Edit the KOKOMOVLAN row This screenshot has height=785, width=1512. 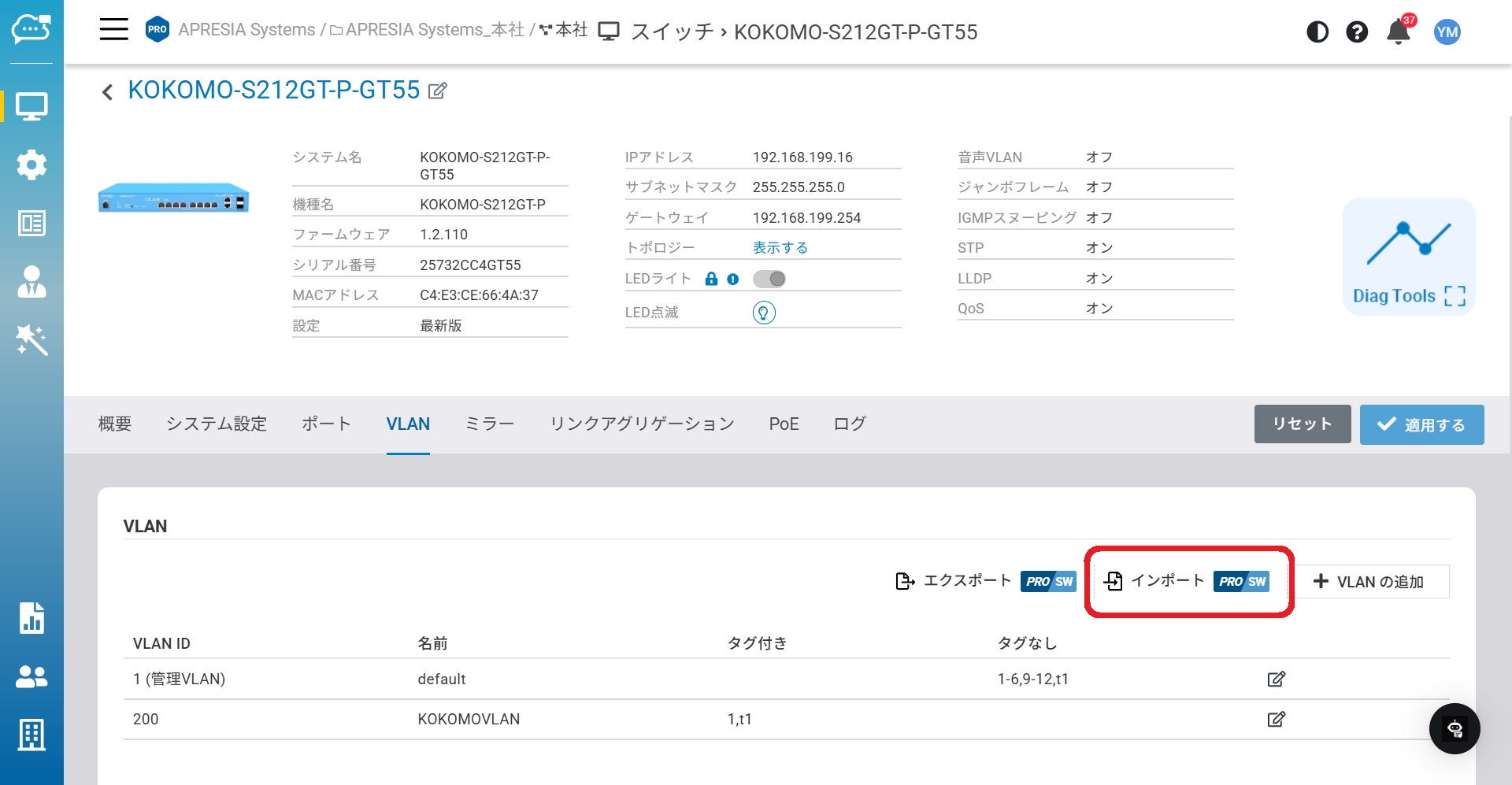click(x=1276, y=719)
